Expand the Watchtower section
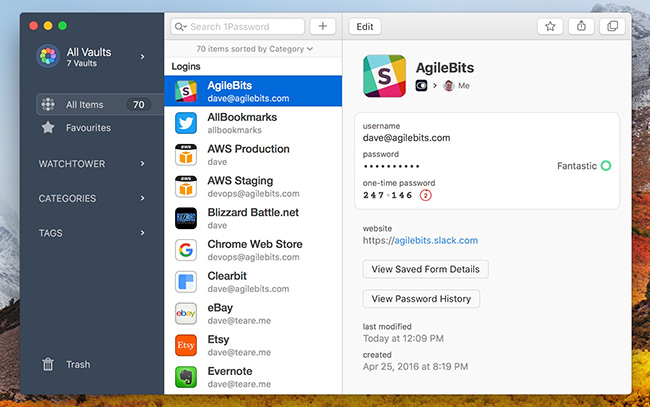 (x=92, y=163)
